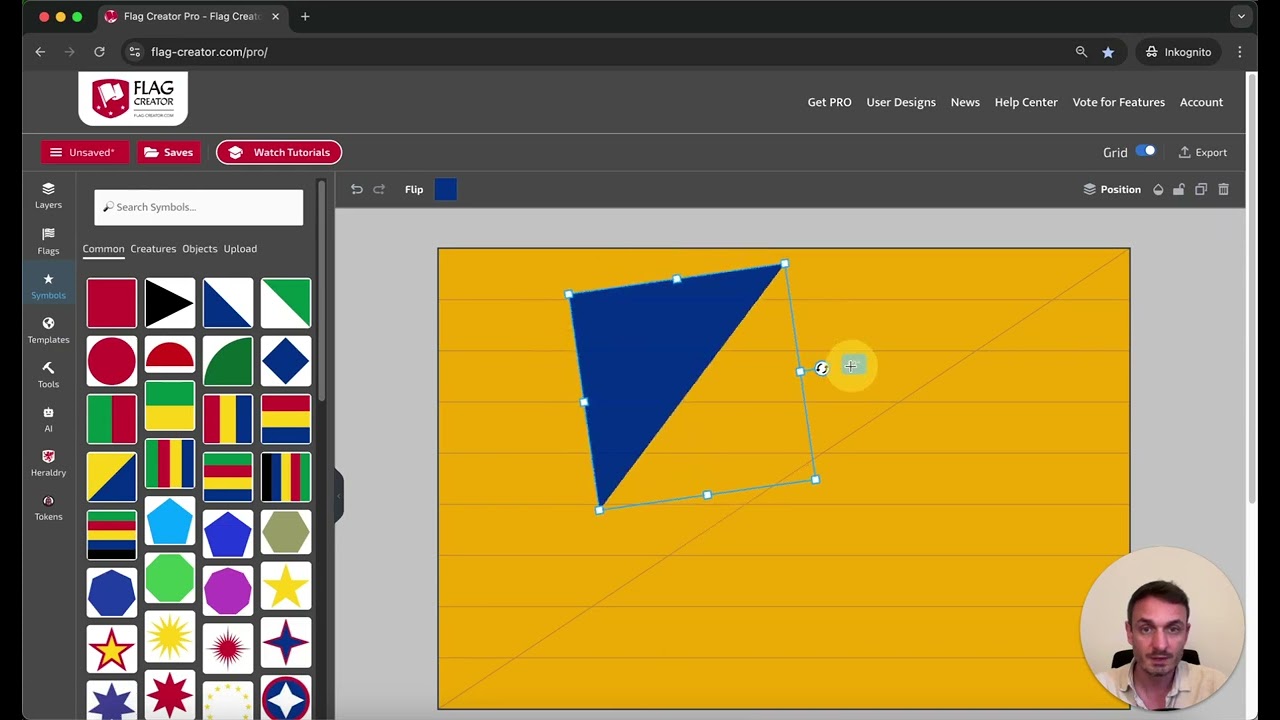Bookmark this page with star icon
Screen dimensions: 1280x720
point(1108,52)
